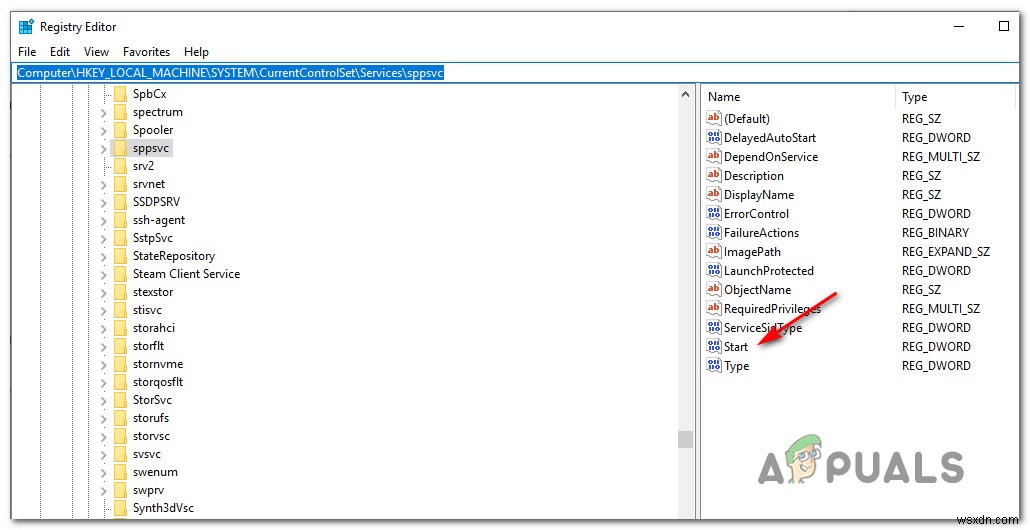1030x530 pixels.
Task: Select the Description string value icon
Action: click(713, 175)
